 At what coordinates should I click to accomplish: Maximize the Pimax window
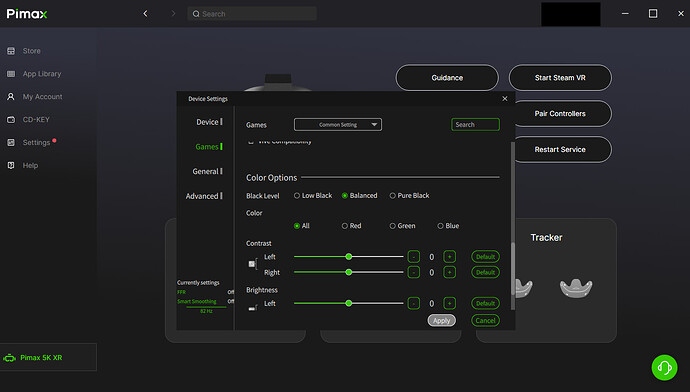[x=653, y=14]
